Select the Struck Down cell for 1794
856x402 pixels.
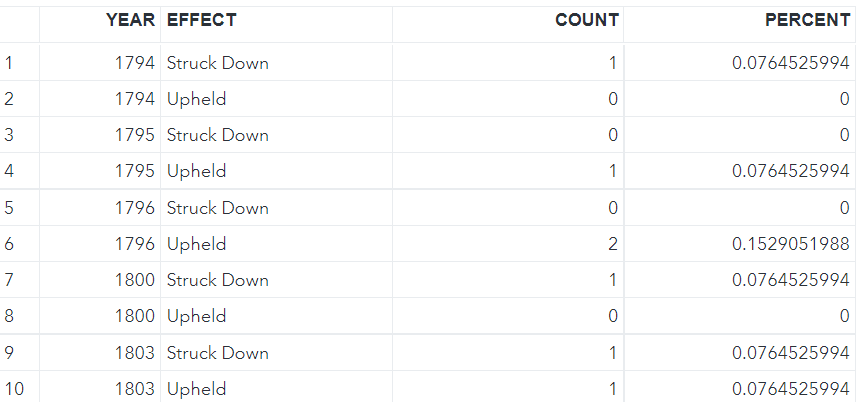(217, 63)
